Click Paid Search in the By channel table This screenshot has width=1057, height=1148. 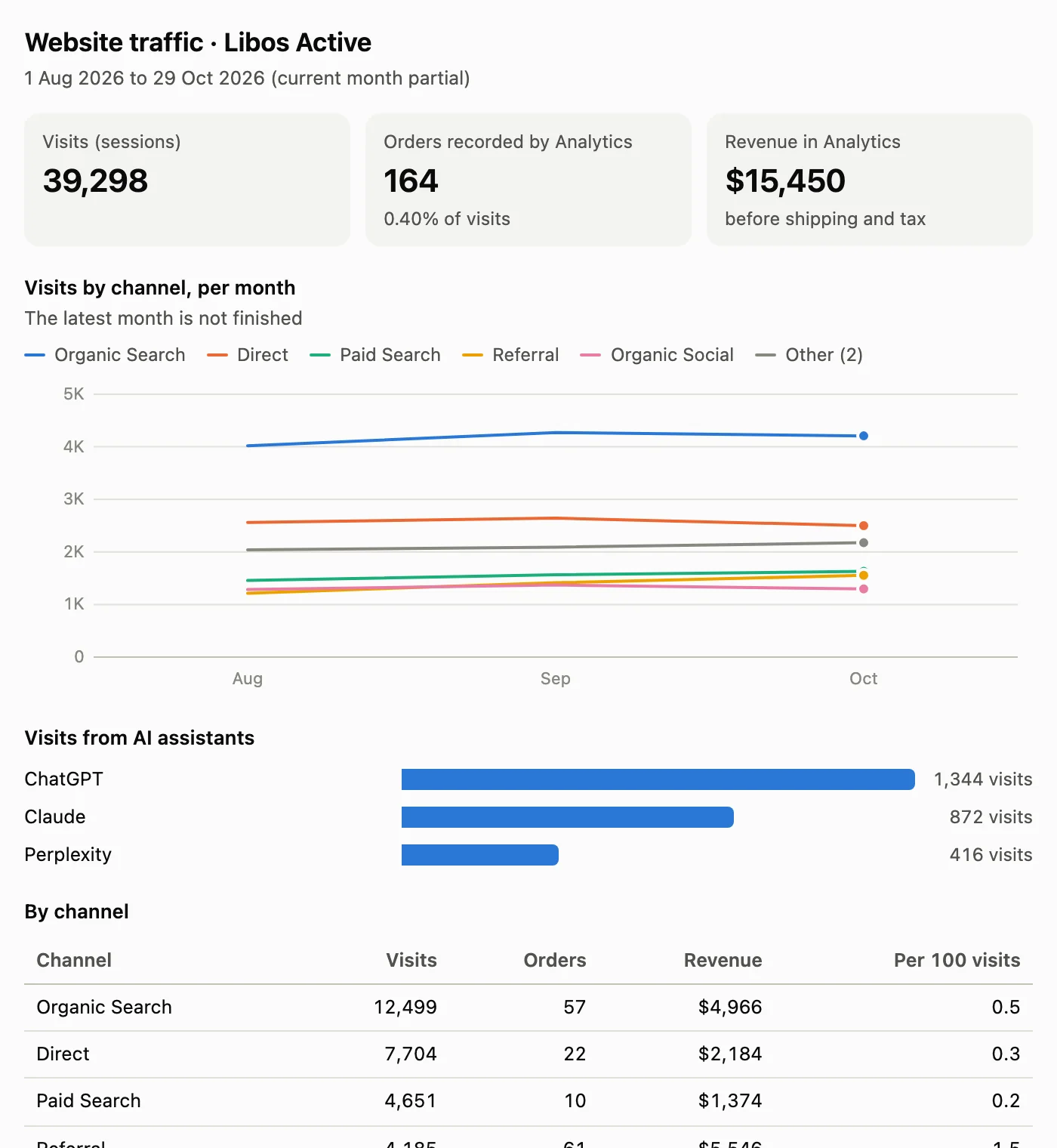(88, 1100)
